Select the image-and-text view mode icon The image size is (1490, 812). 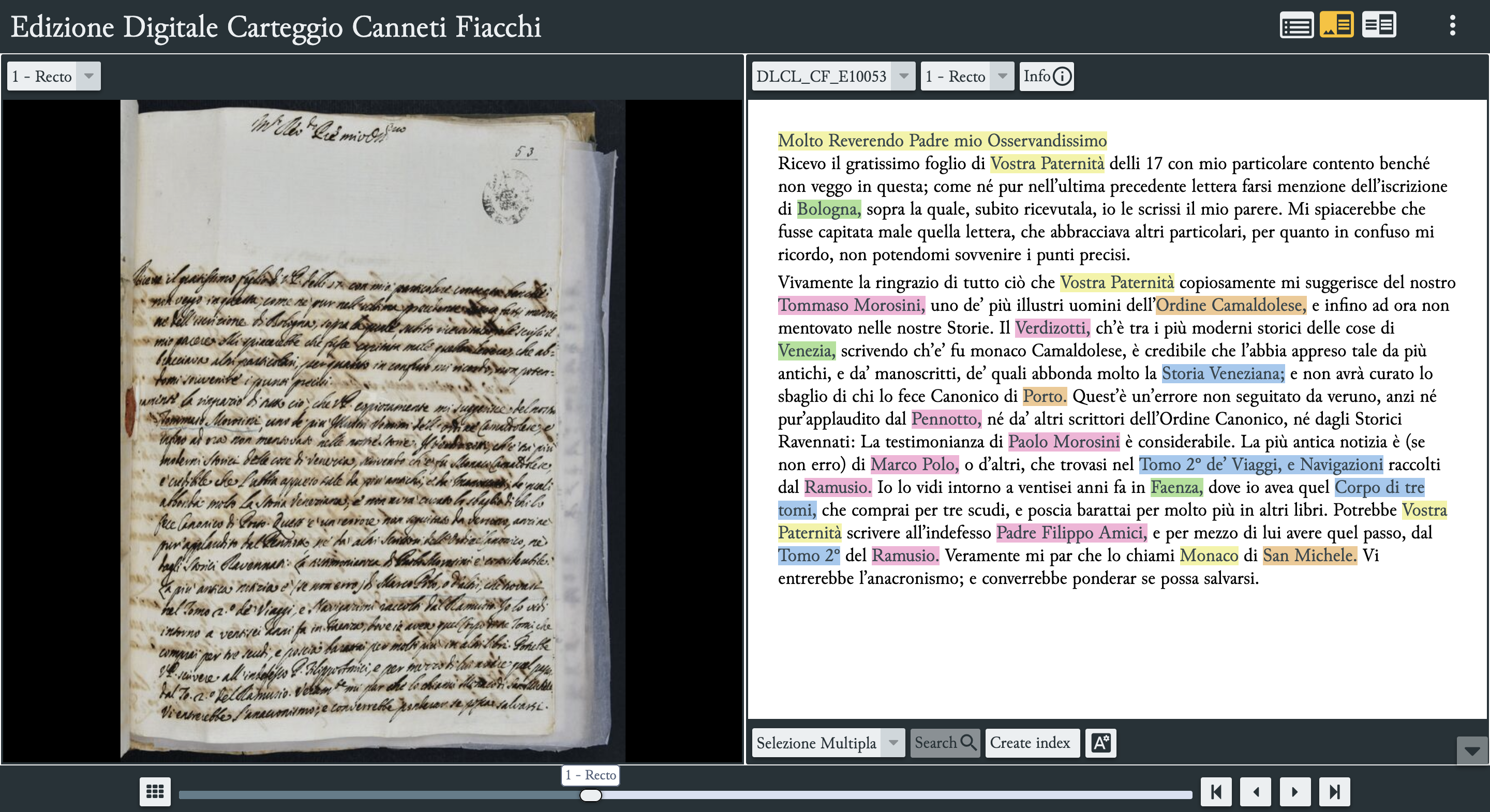pyautogui.click(x=1338, y=24)
